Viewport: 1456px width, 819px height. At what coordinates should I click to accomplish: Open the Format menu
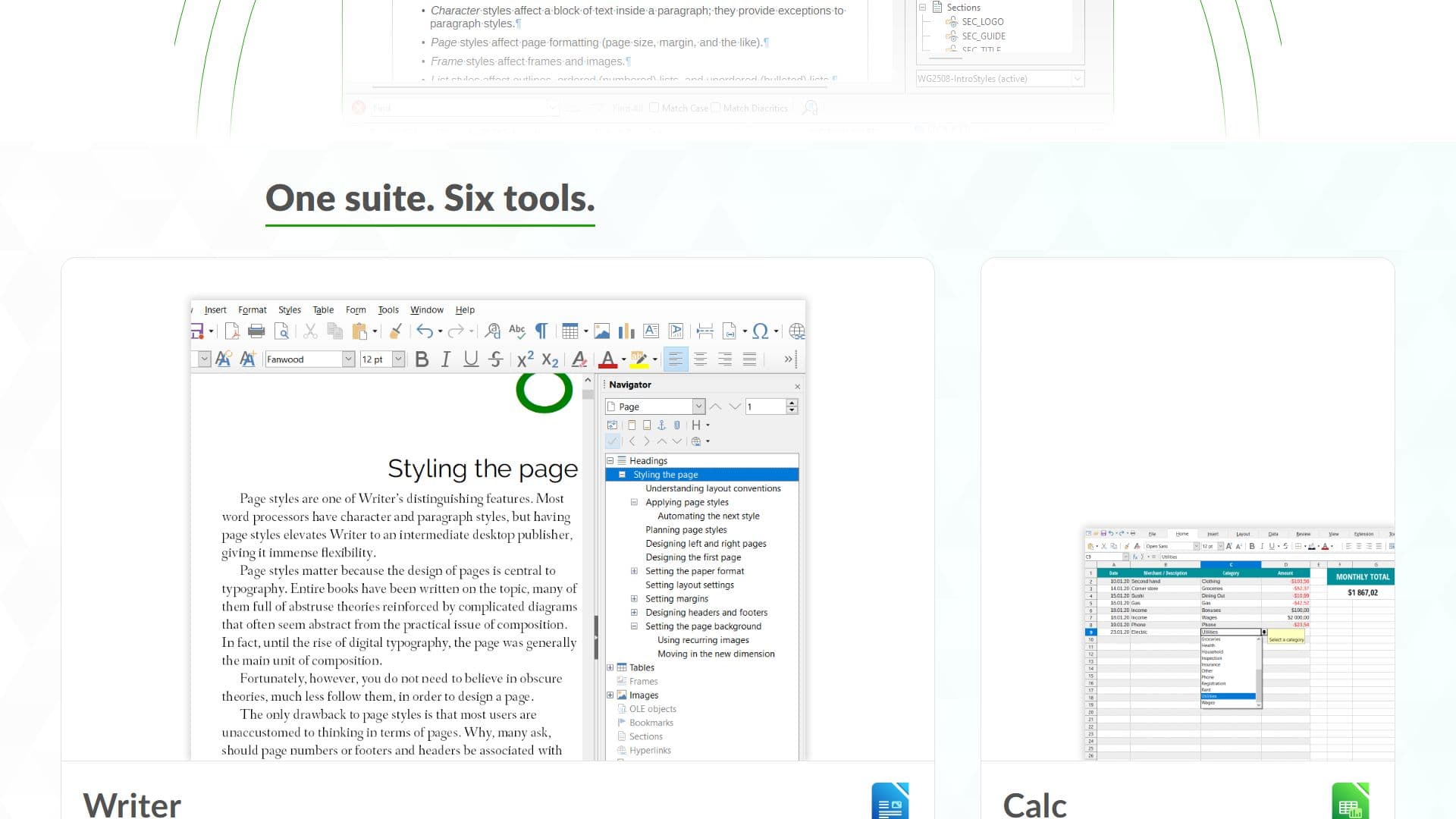tap(253, 310)
